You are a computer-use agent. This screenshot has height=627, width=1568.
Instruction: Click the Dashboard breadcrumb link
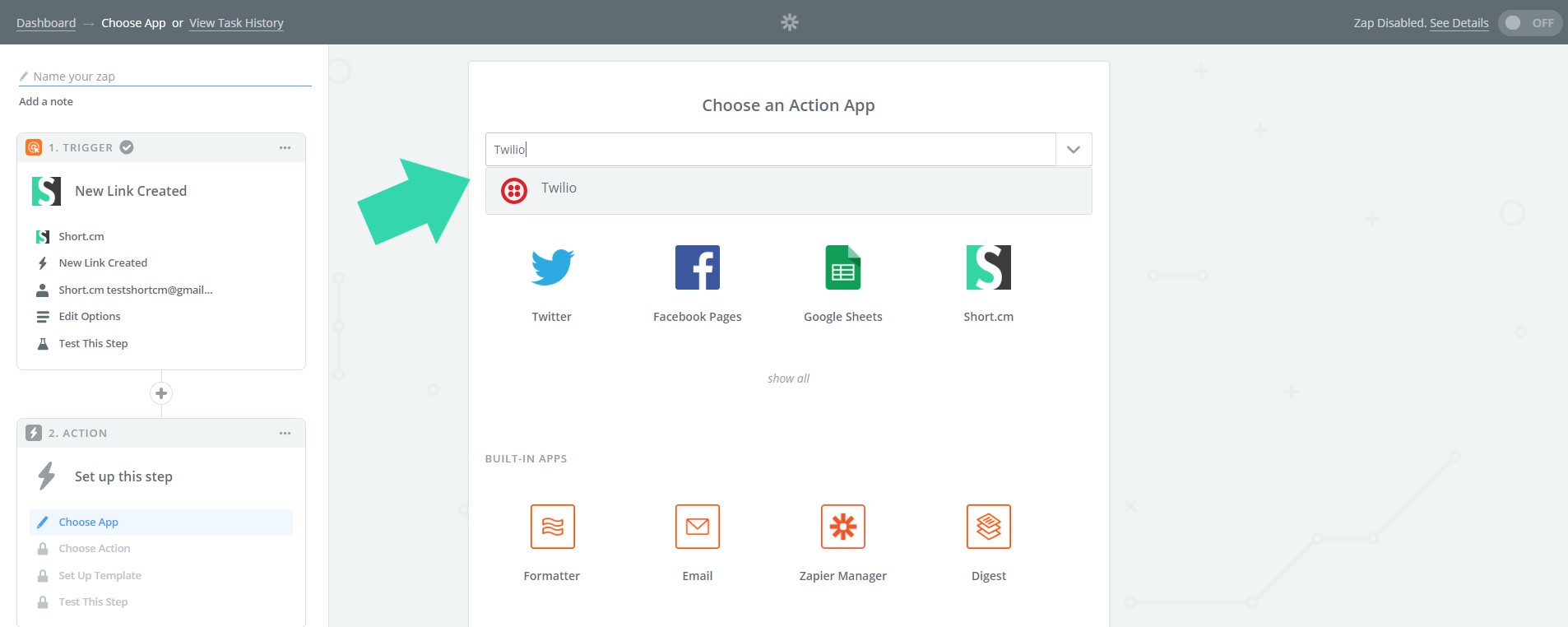tap(46, 23)
